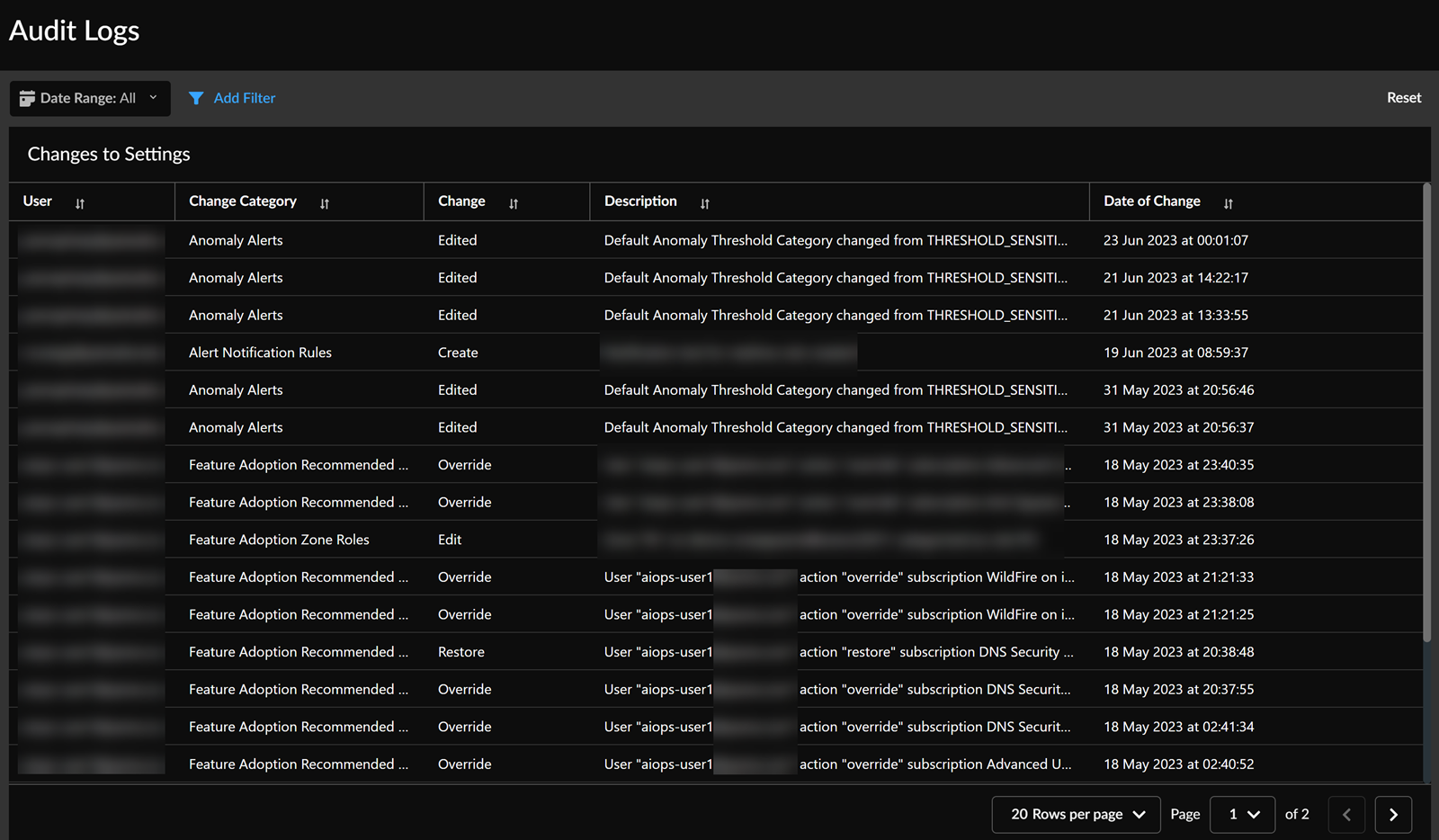The height and width of the screenshot is (840, 1439).
Task: Click the 18 May 2023 02:40:52 entry
Action: click(x=1178, y=764)
